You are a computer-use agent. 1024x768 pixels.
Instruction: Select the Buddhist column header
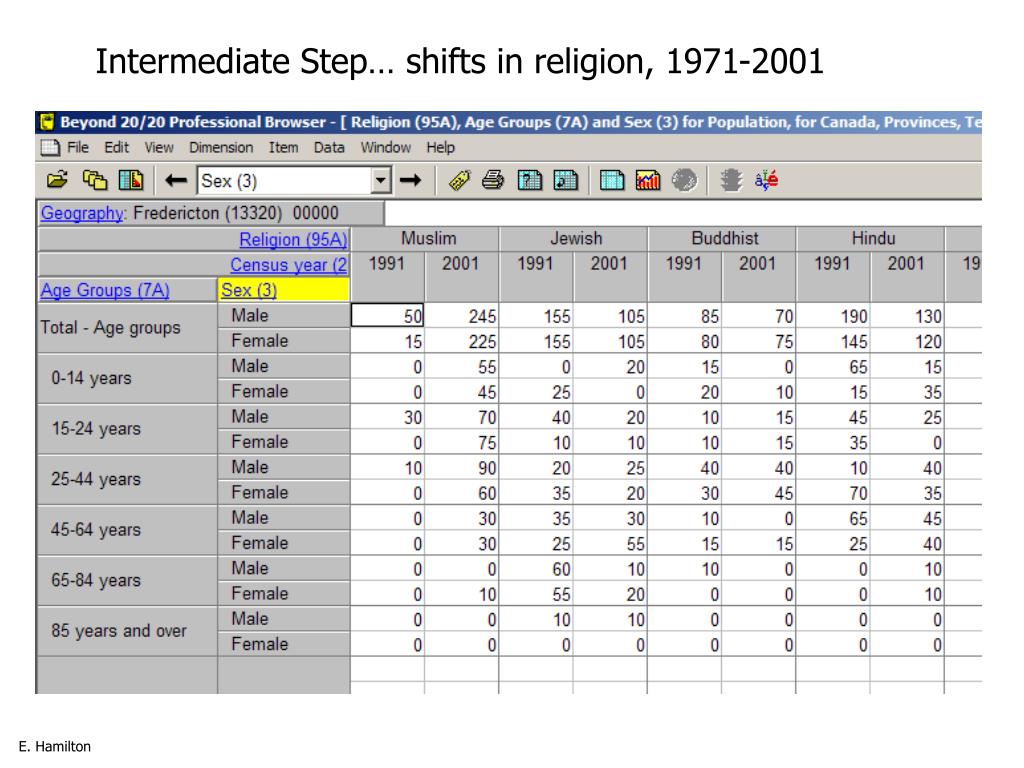pyautogui.click(x=722, y=238)
